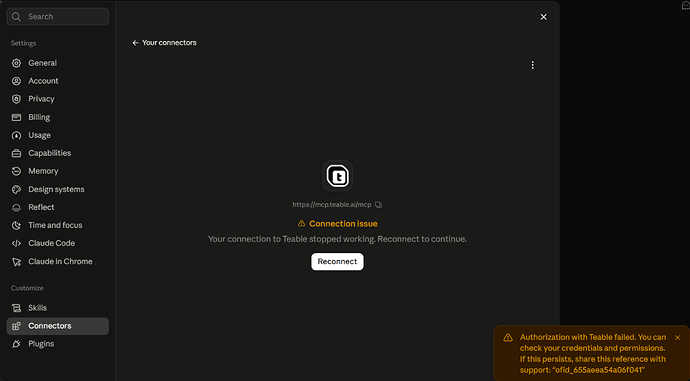Image resolution: width=690 pixels, height=381 pixels.
Task: Open Claude in Chrome settings
Action: 58,261
